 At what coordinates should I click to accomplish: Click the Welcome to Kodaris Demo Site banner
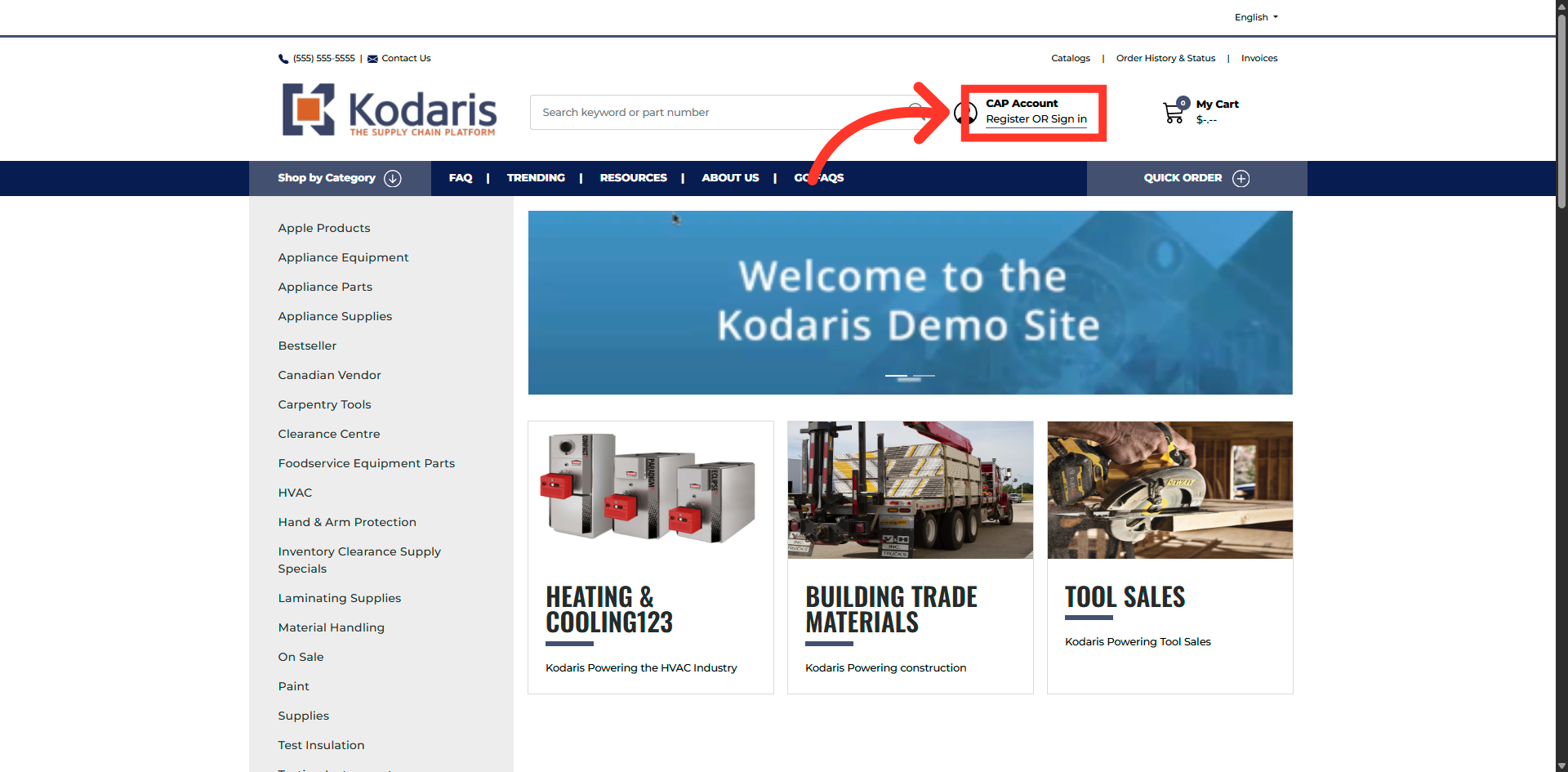tap(911, 302)
